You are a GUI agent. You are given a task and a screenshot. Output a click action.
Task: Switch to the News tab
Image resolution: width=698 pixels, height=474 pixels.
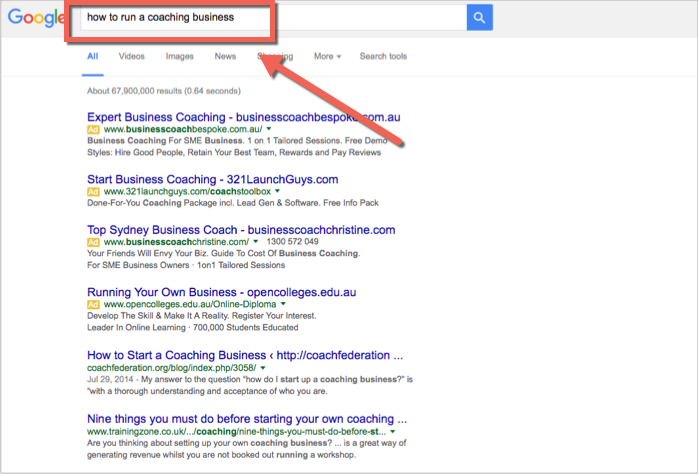click(225, 57)
